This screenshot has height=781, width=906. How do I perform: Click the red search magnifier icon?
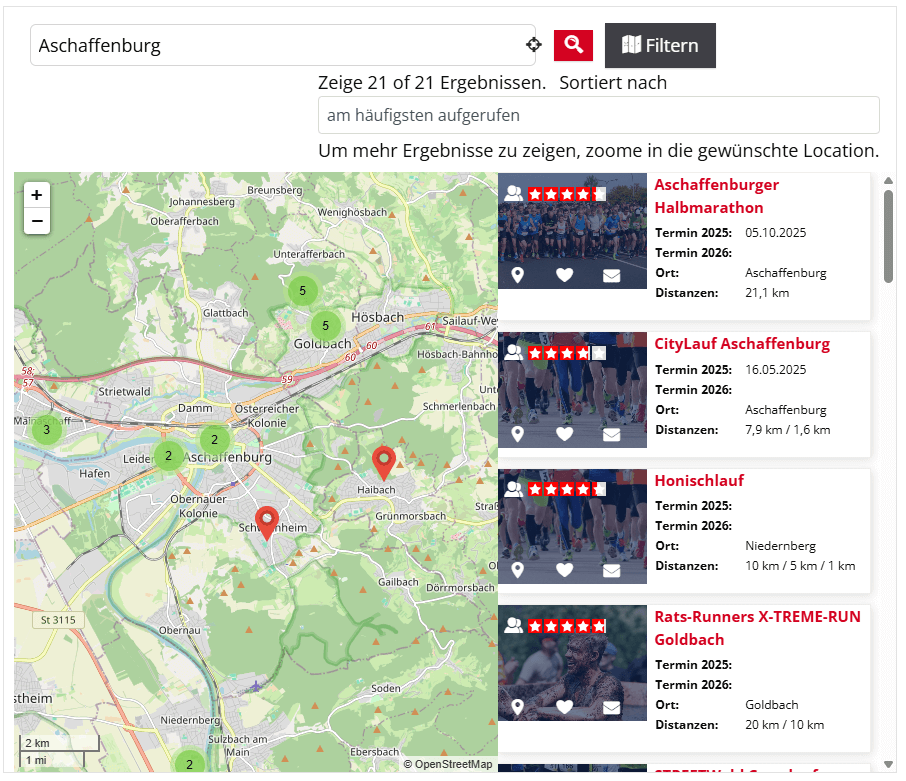573,45
